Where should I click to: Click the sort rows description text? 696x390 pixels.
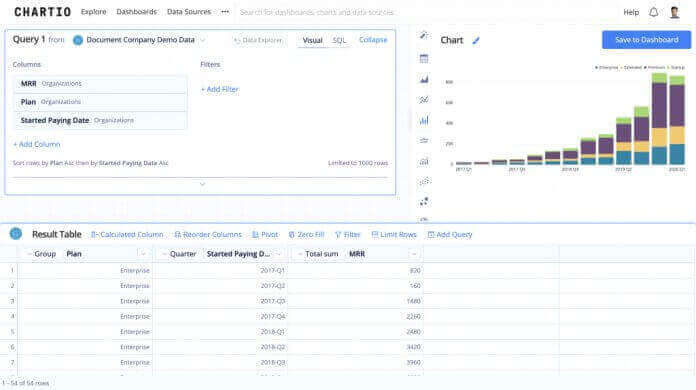[x=91, y=163]
